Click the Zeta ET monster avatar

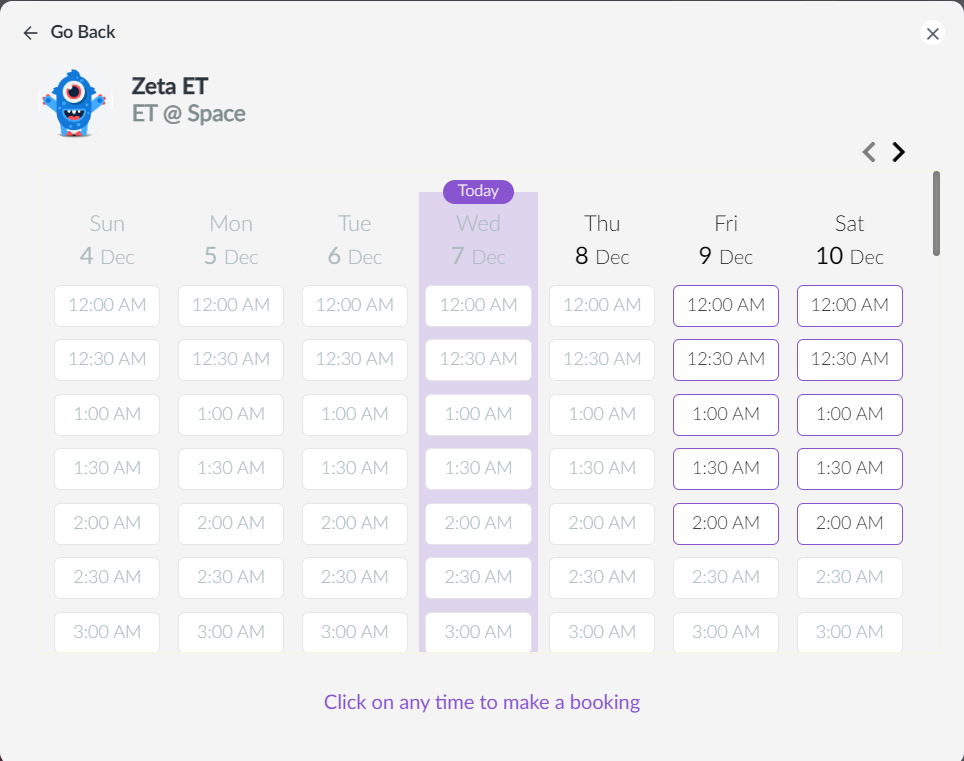[74, 103]
